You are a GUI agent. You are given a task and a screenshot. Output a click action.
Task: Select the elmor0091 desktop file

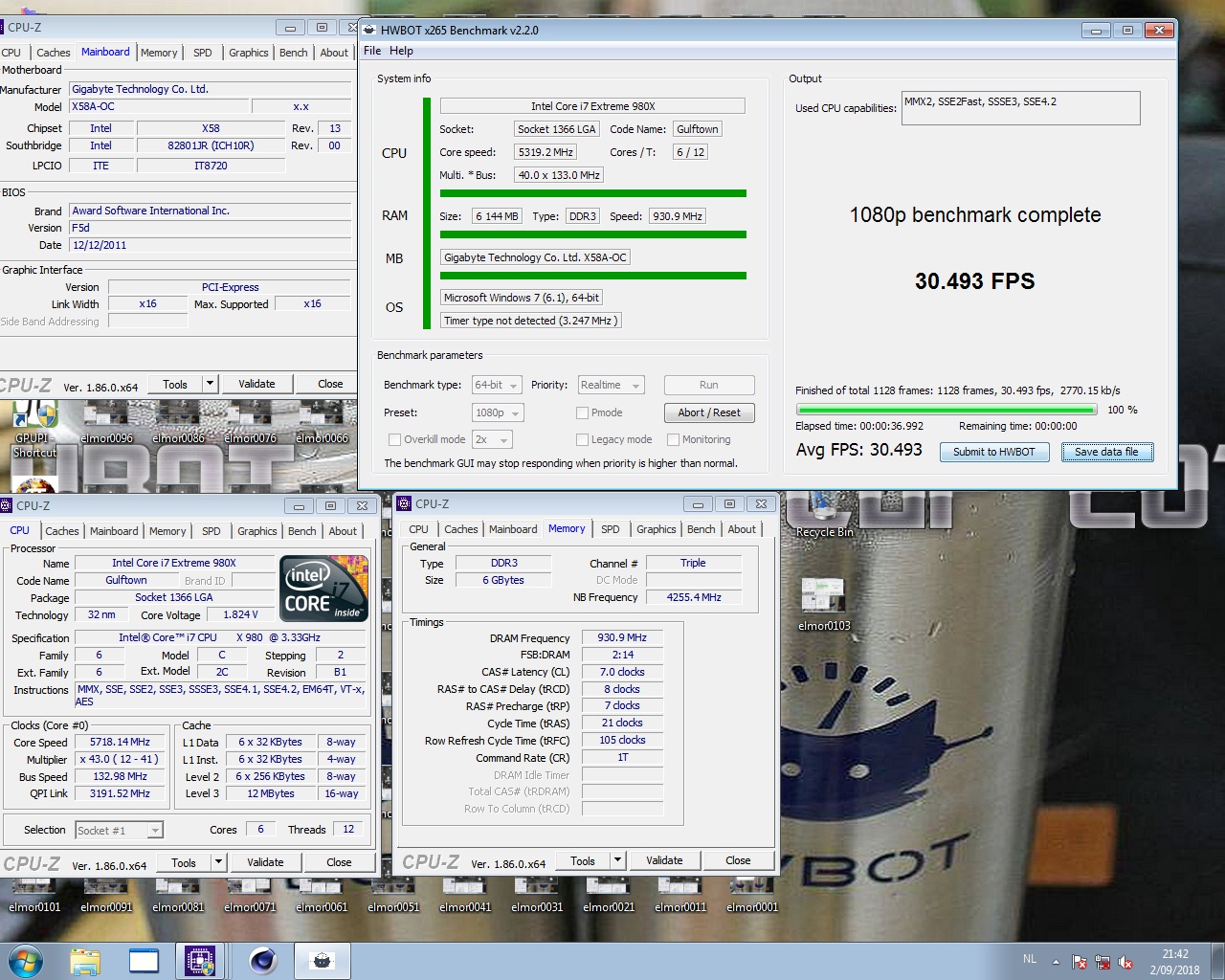tap(106, 895)
